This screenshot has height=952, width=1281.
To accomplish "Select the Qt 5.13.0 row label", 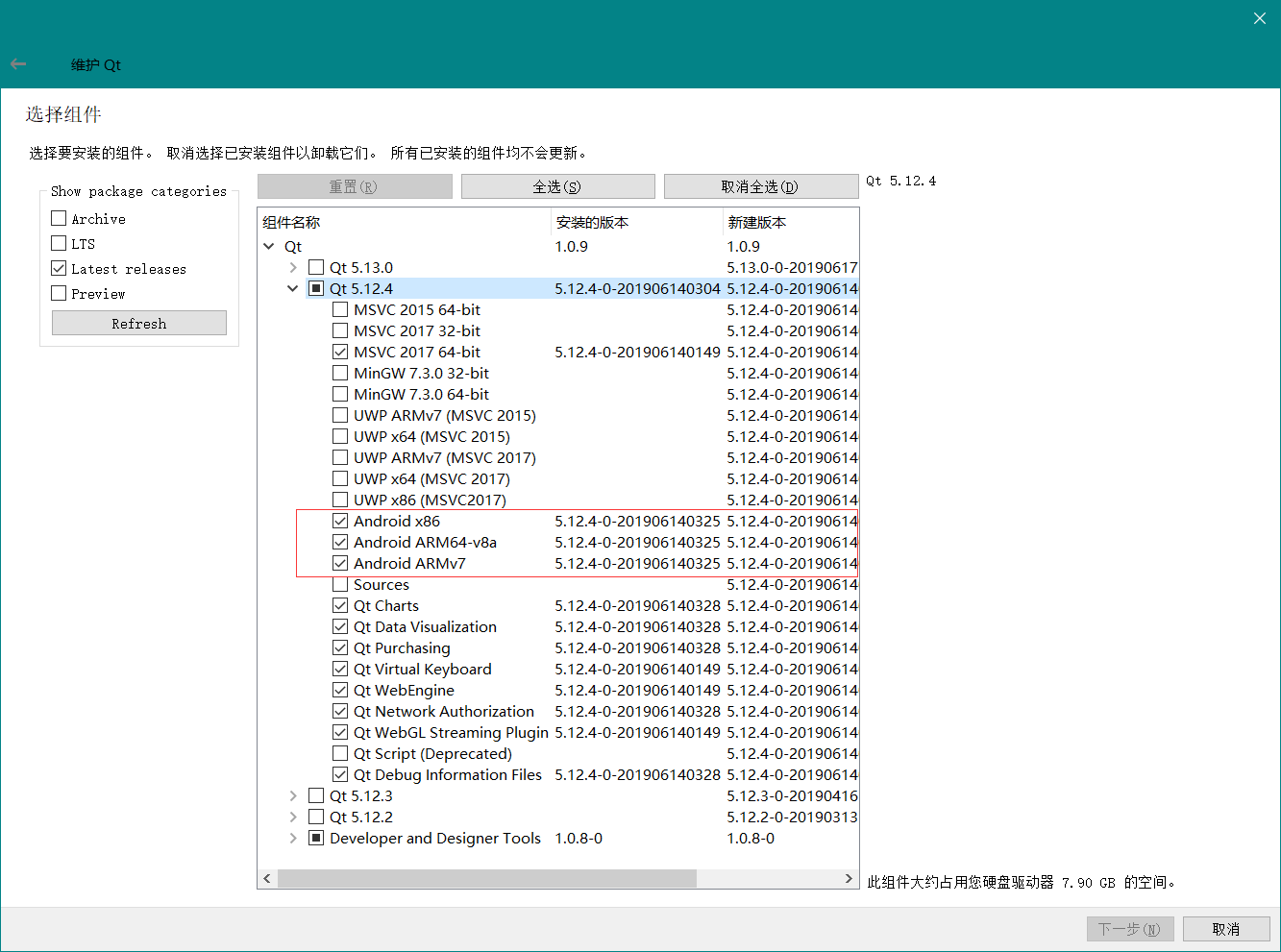I will click(361, 267).
